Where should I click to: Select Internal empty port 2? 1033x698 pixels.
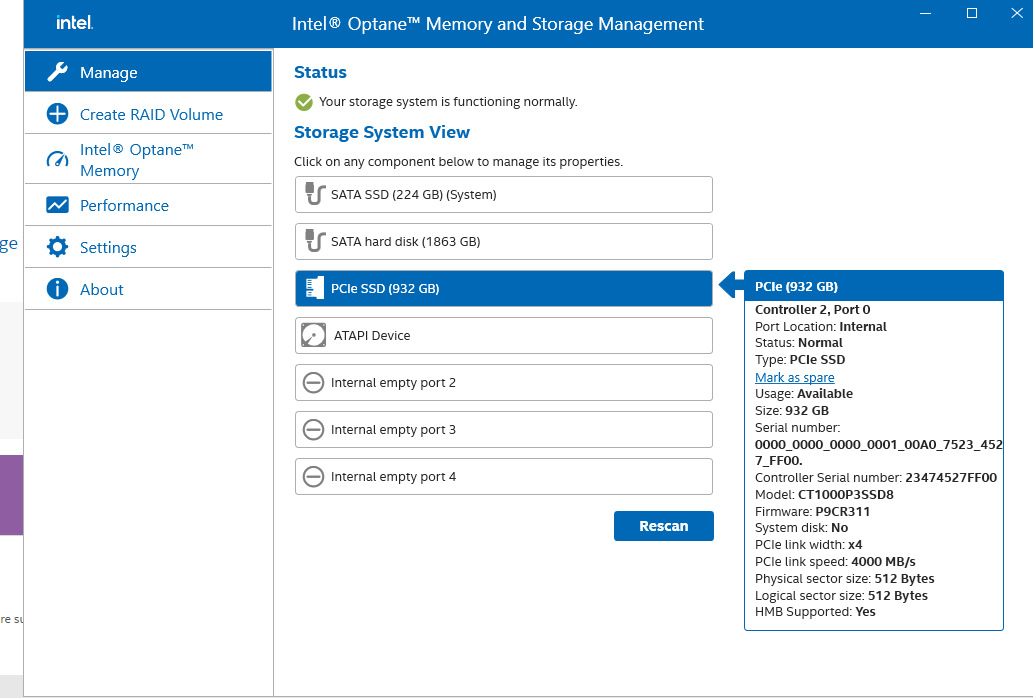(x=503, y=382)
